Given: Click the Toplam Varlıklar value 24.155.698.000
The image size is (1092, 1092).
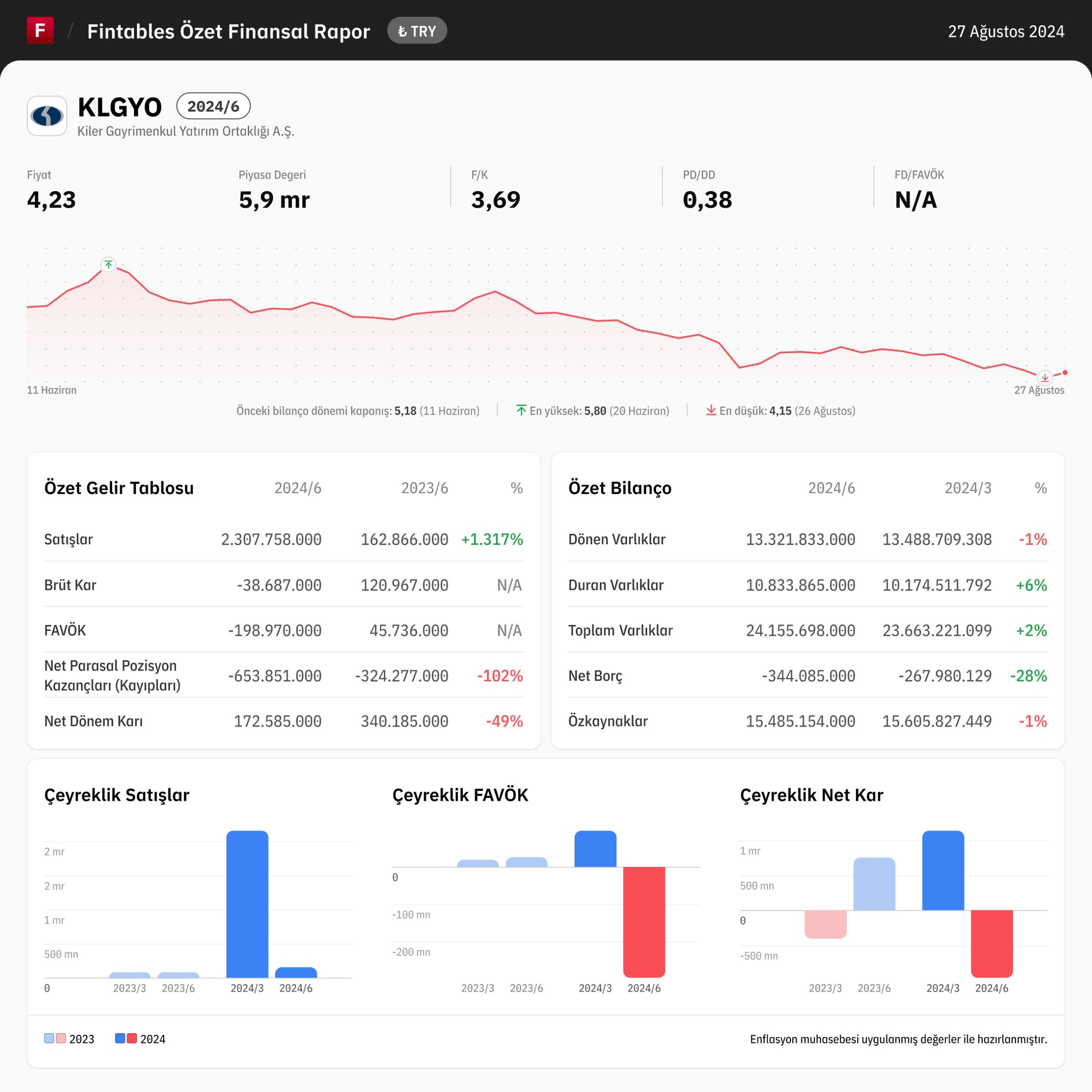Looking at the screenshot, I should (800, 630).
